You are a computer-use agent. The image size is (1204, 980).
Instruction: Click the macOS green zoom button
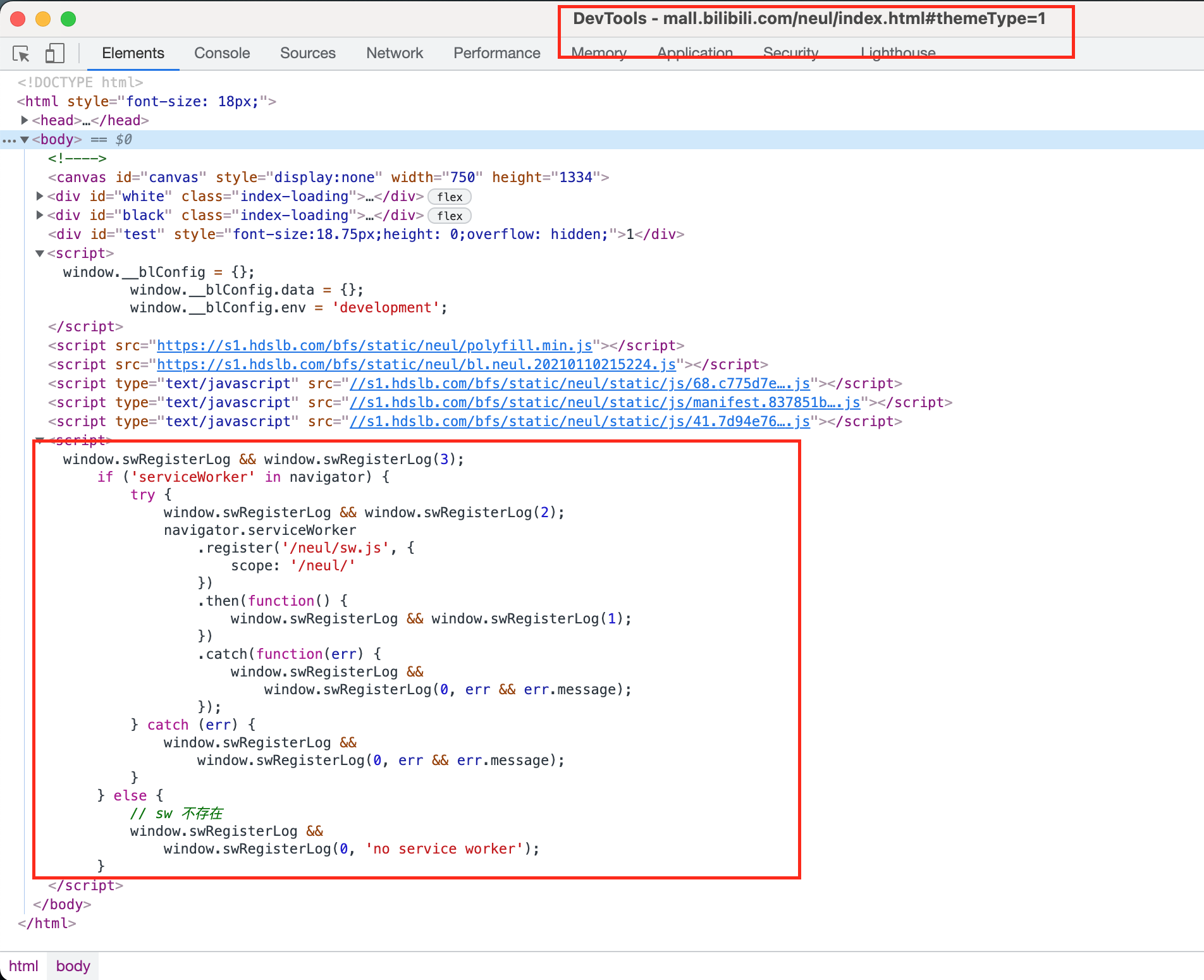(x=68, y=19)
